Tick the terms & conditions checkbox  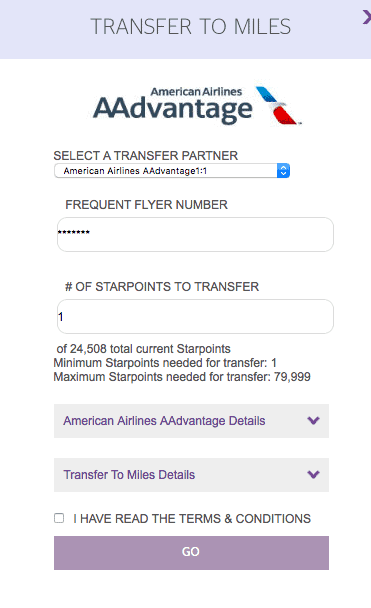59,518
